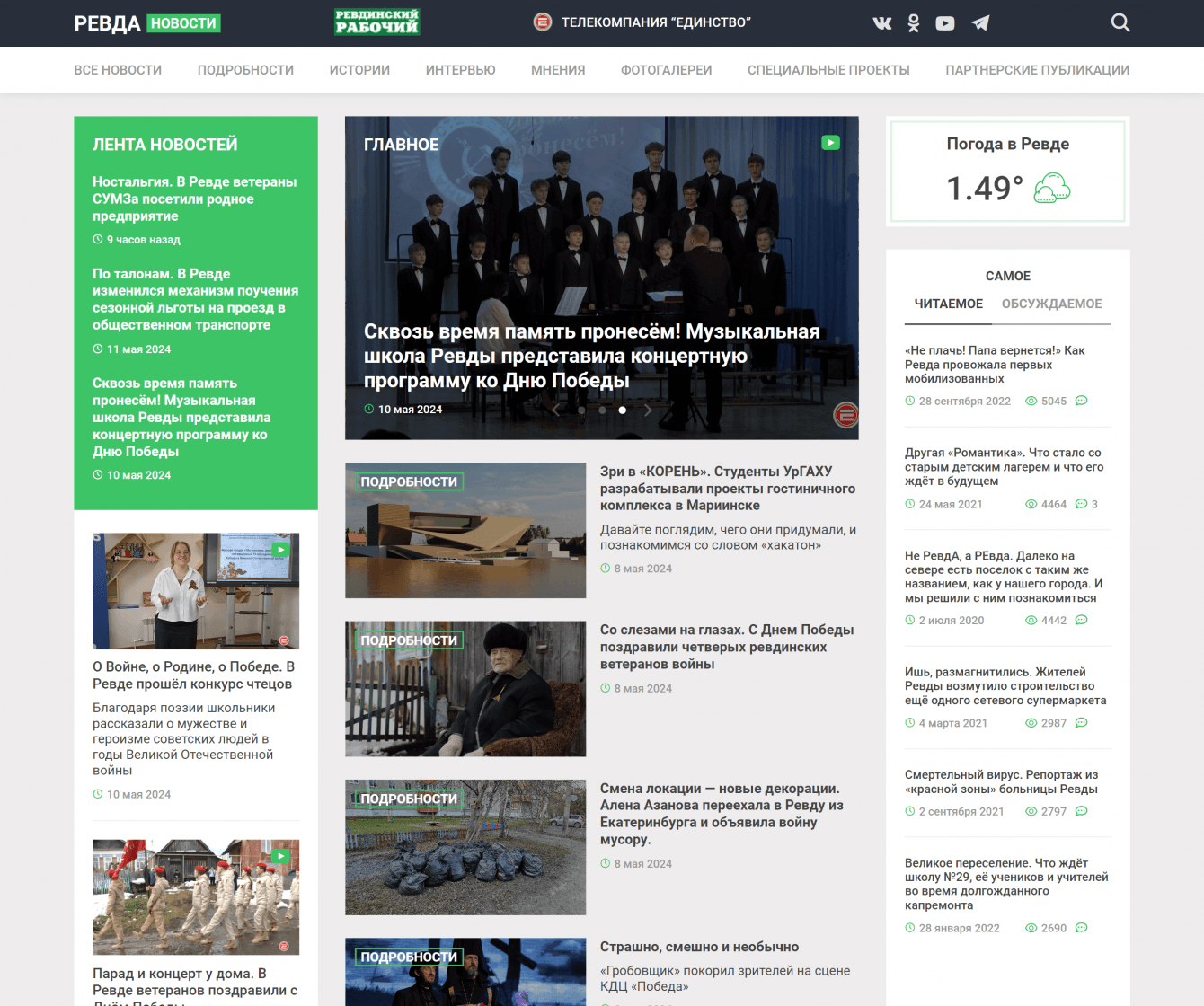
Task: Click comments icon for Ишь, размагнитились article
Action: point(1082,723)
